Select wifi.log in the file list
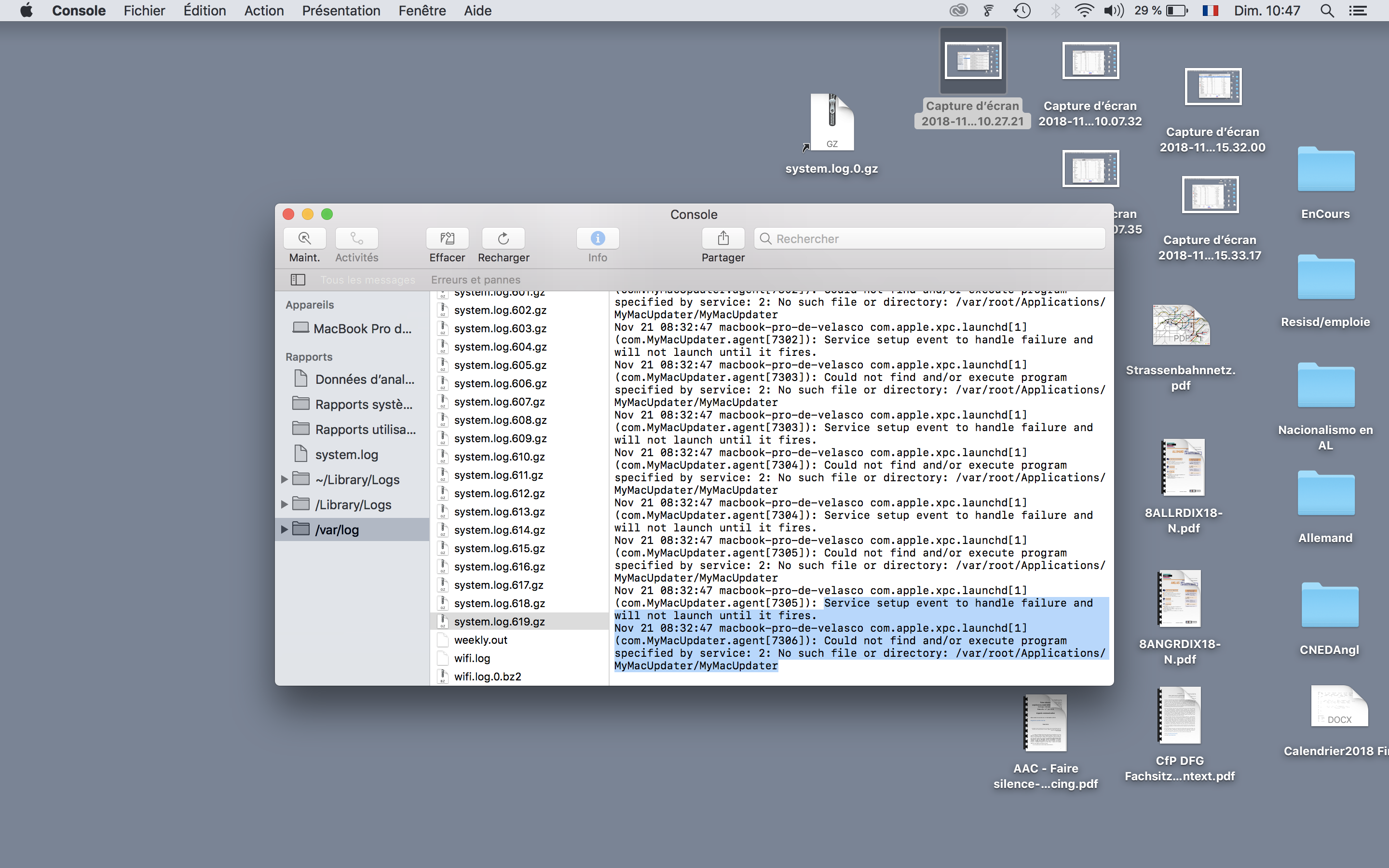 click(x=472, y=658)
